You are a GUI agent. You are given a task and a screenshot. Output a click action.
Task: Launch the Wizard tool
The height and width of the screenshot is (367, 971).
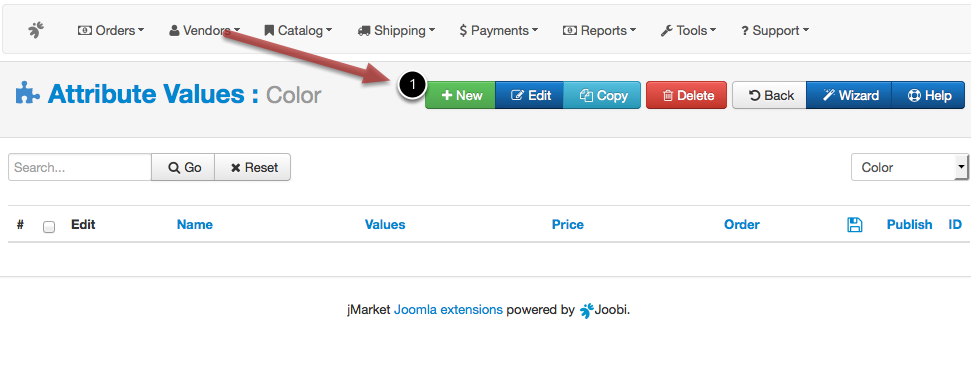[849, 95]
